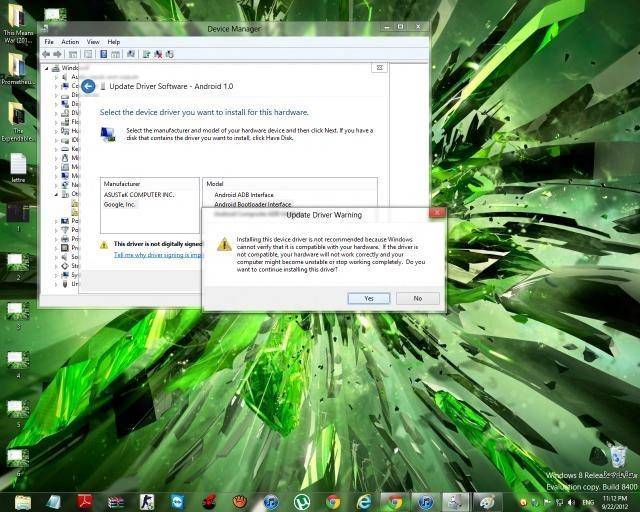Close the Update Driver Software wizard window
This screenshot has width=640, height=512.
(x=379, y=68)
